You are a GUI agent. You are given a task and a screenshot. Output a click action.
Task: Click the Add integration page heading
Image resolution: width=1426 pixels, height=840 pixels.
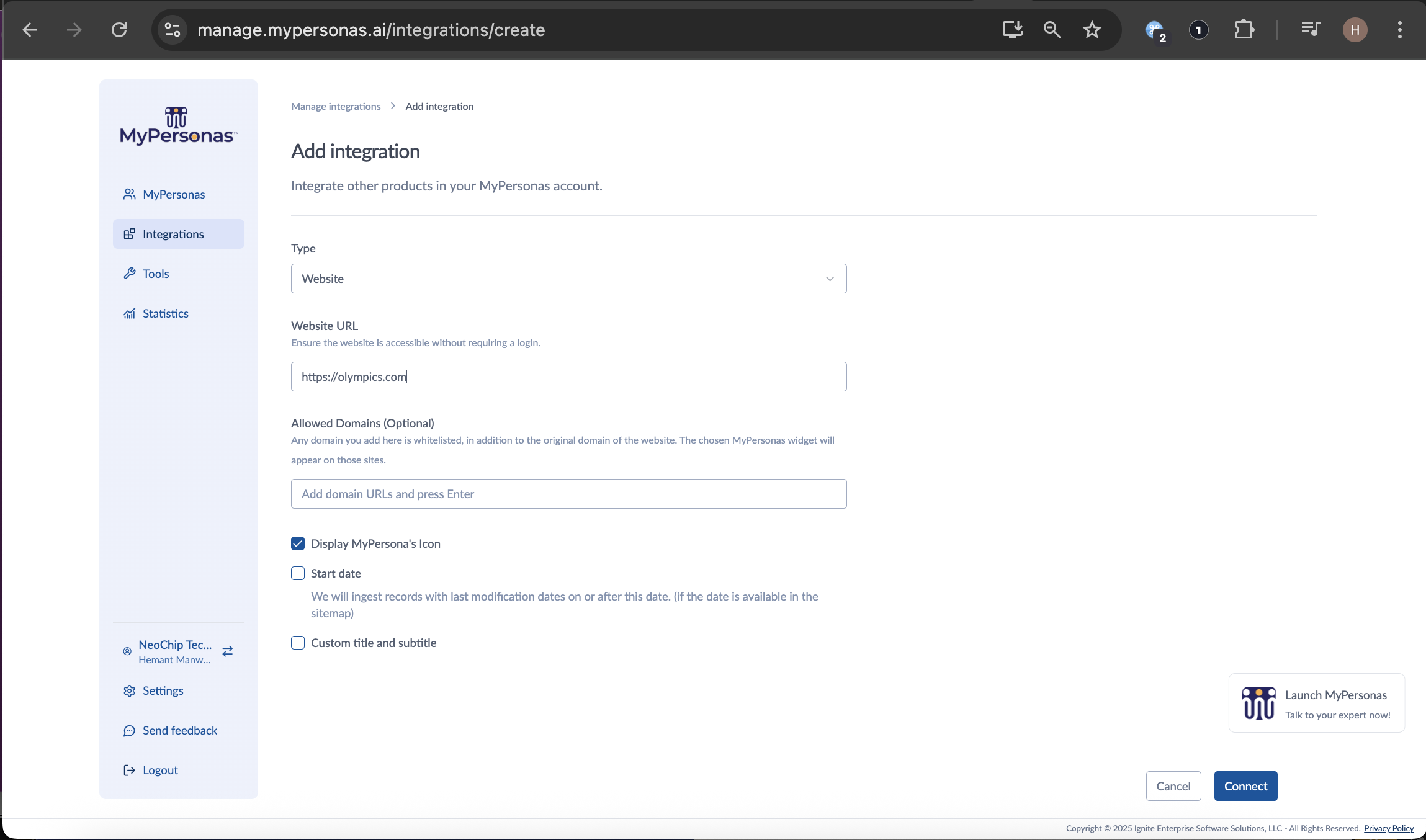tap(356, 151)
